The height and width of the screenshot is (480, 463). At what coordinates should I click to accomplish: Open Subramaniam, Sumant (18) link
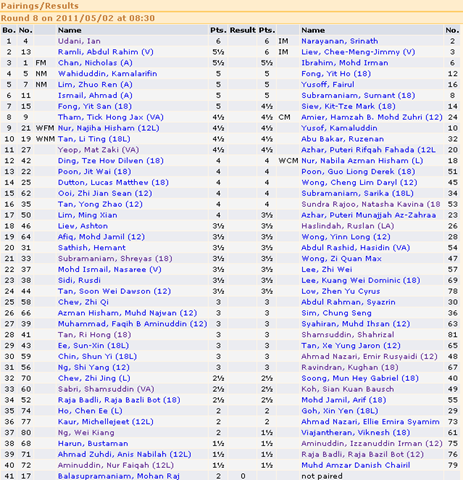pyautogui.click(x=358, y=95)
